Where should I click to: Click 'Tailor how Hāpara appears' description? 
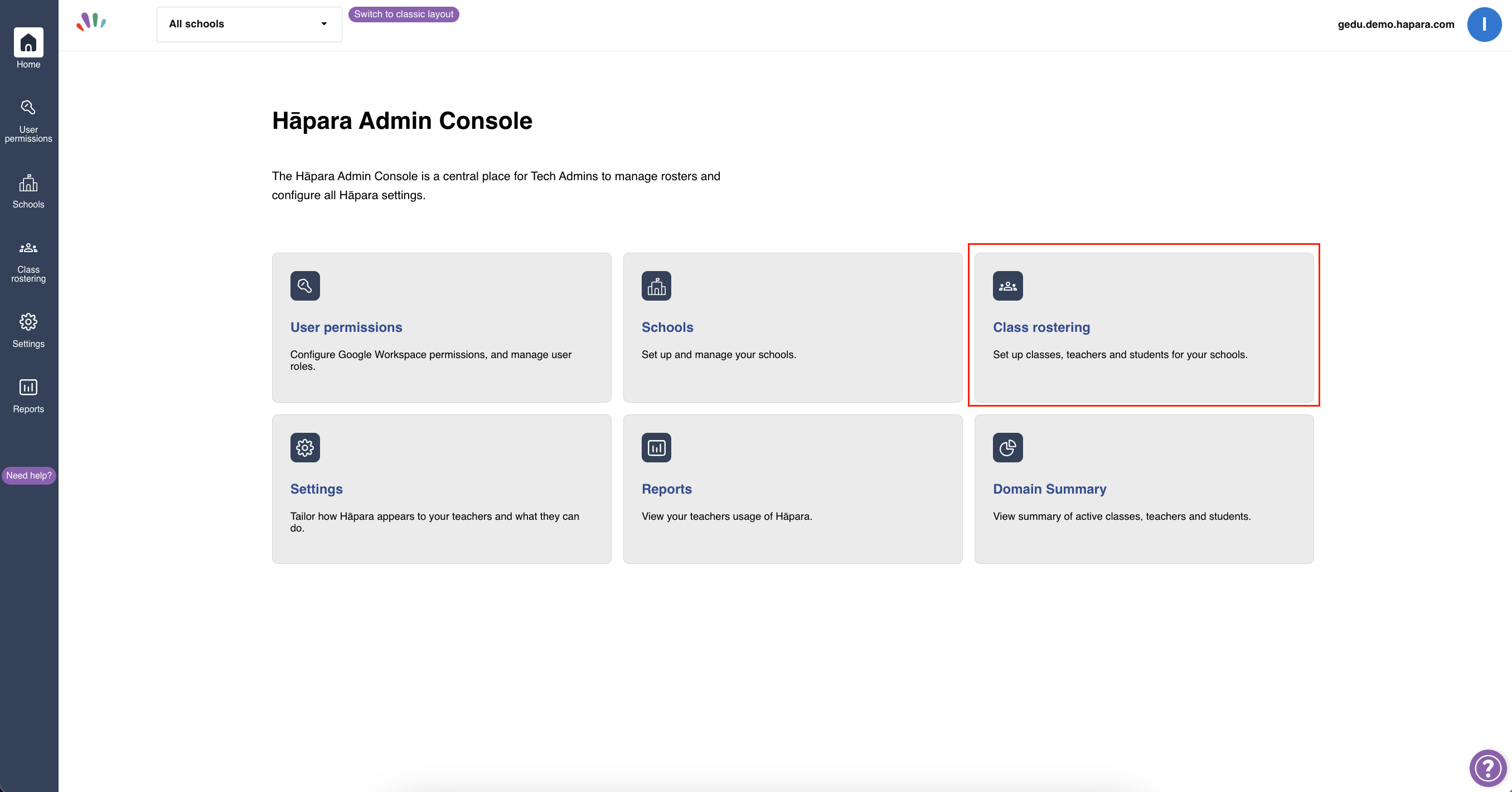pos(434,522)
